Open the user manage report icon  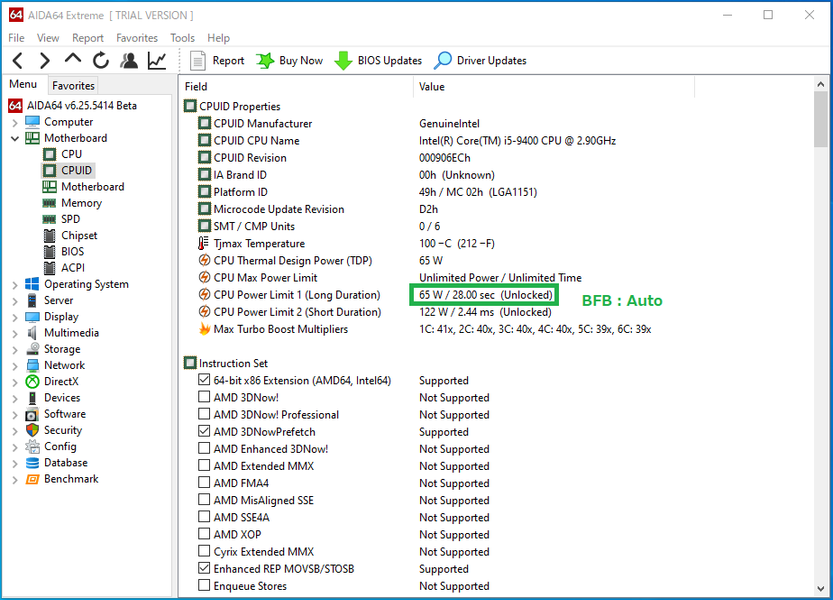coord(129,61)
